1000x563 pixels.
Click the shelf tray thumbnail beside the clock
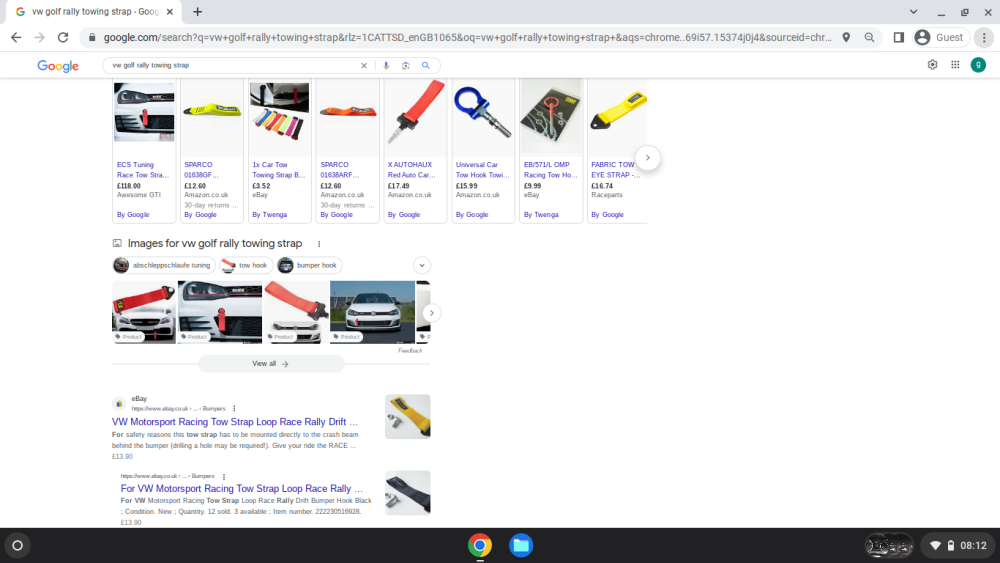coord(889,546)
